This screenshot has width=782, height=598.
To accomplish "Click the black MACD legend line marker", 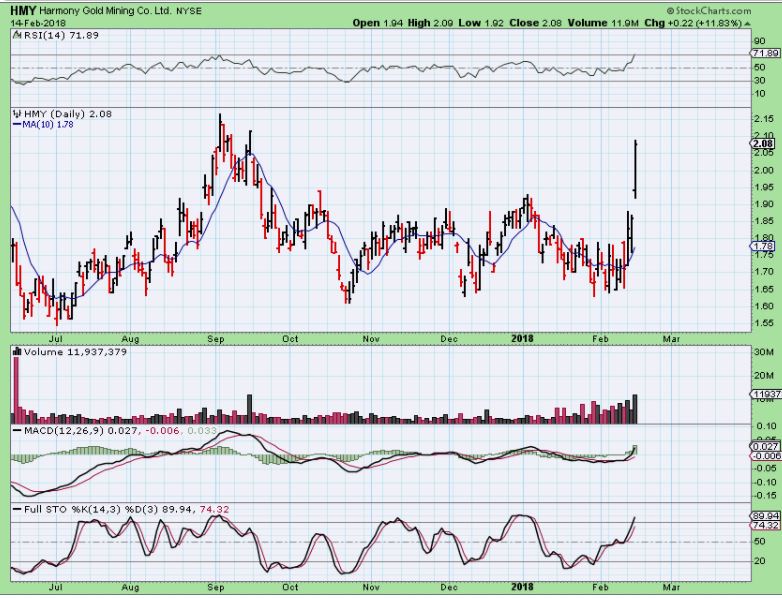I will coord(17,430).
